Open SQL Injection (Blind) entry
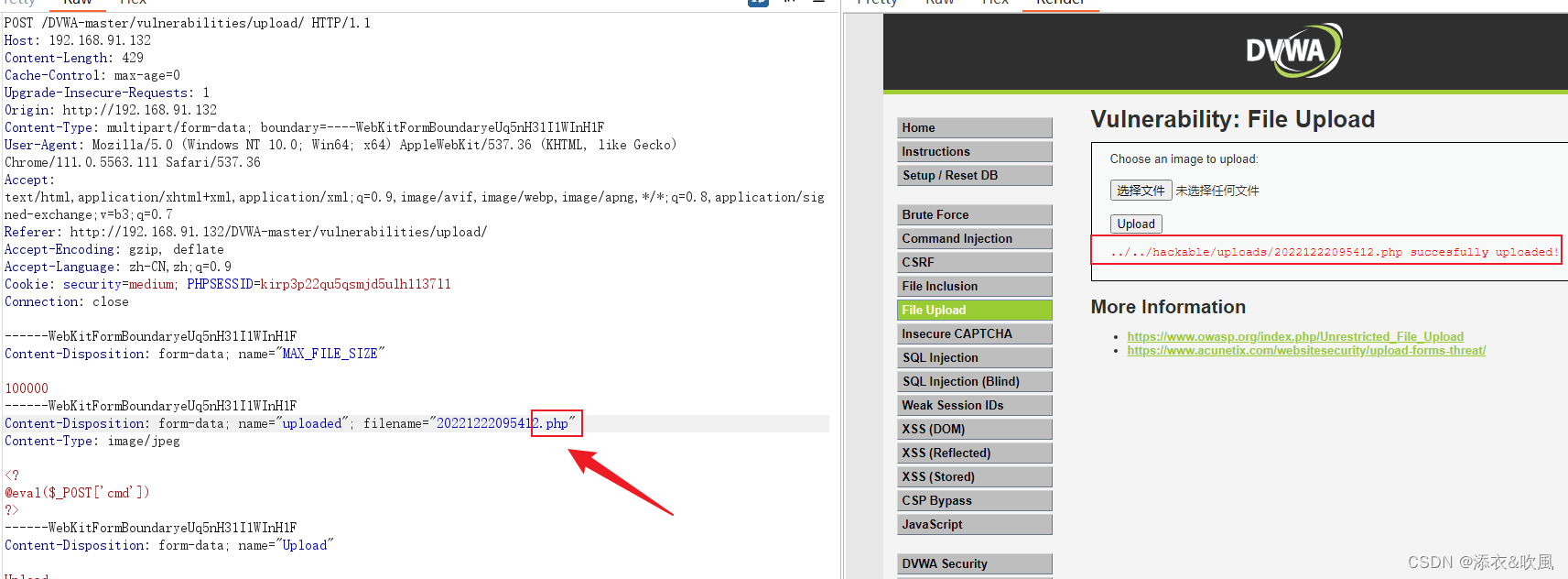This screenshot has height=579, width=1568. 975,381
